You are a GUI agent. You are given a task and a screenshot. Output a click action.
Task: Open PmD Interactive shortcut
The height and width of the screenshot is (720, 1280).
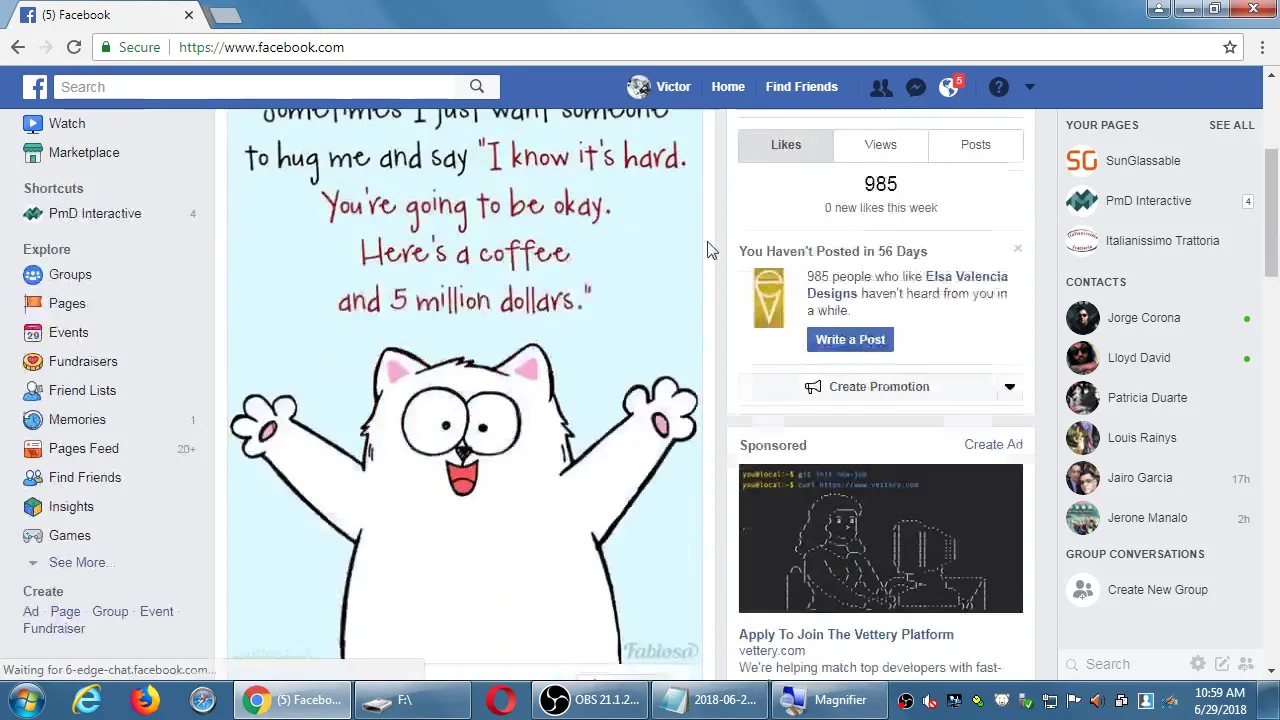tap(95, 213)
